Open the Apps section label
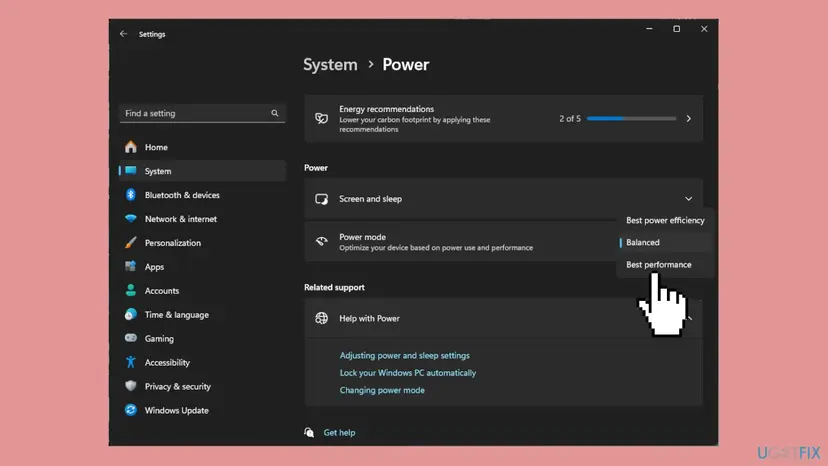Image resolution: width=828 pixels, height=466 pixels. 154,267
